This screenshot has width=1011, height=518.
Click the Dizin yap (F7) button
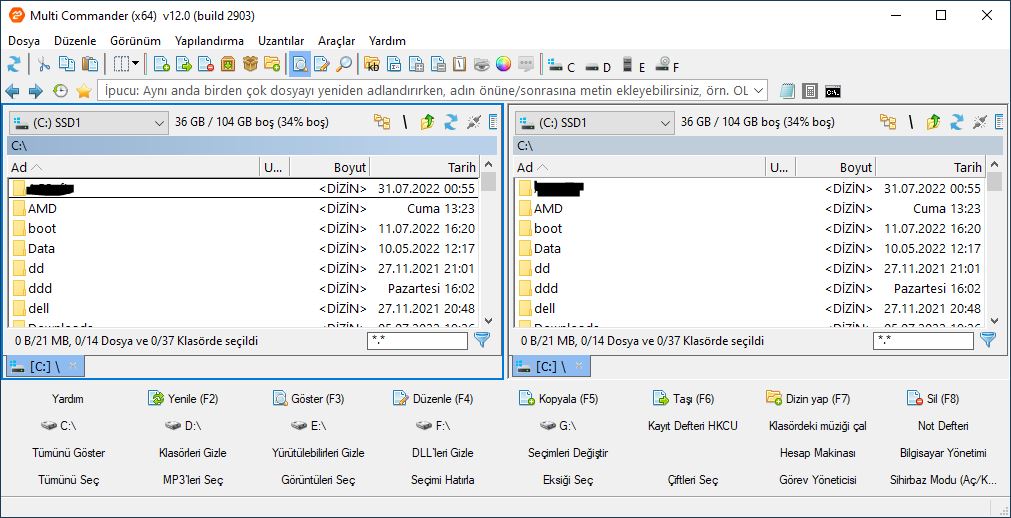(x=808, y=399)
